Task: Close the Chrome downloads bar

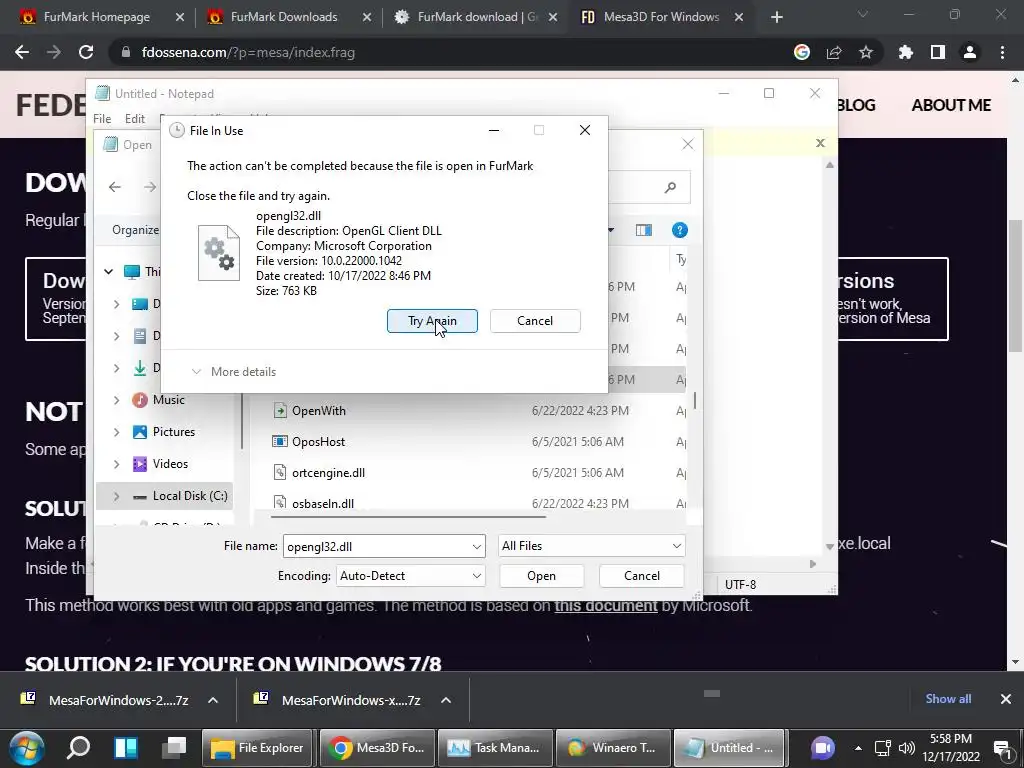Action: (1006, 699)
